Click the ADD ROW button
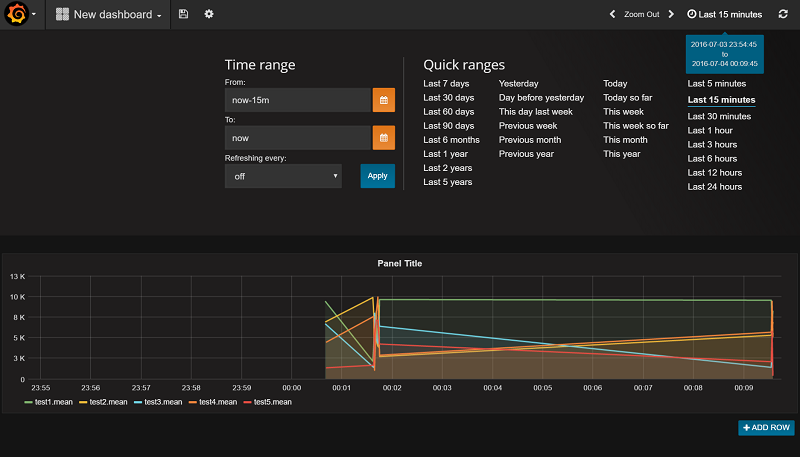 766,427
